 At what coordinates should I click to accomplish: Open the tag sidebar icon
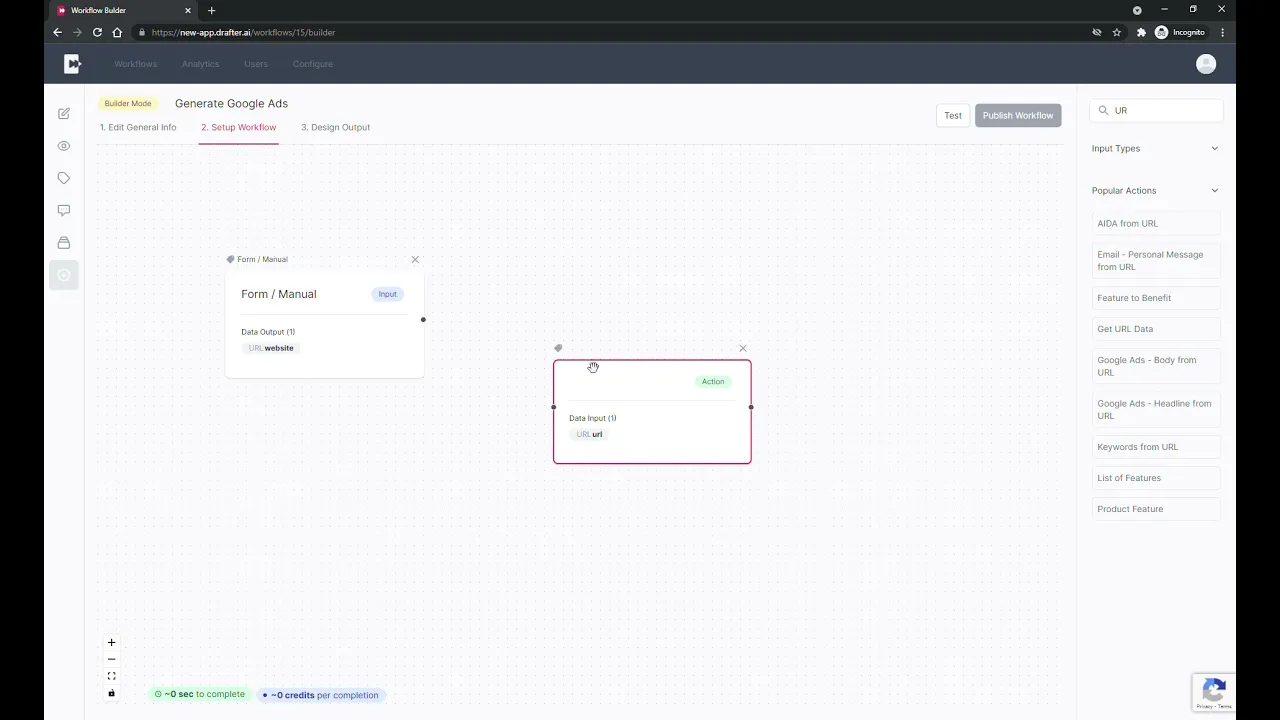tap(64, 178)
